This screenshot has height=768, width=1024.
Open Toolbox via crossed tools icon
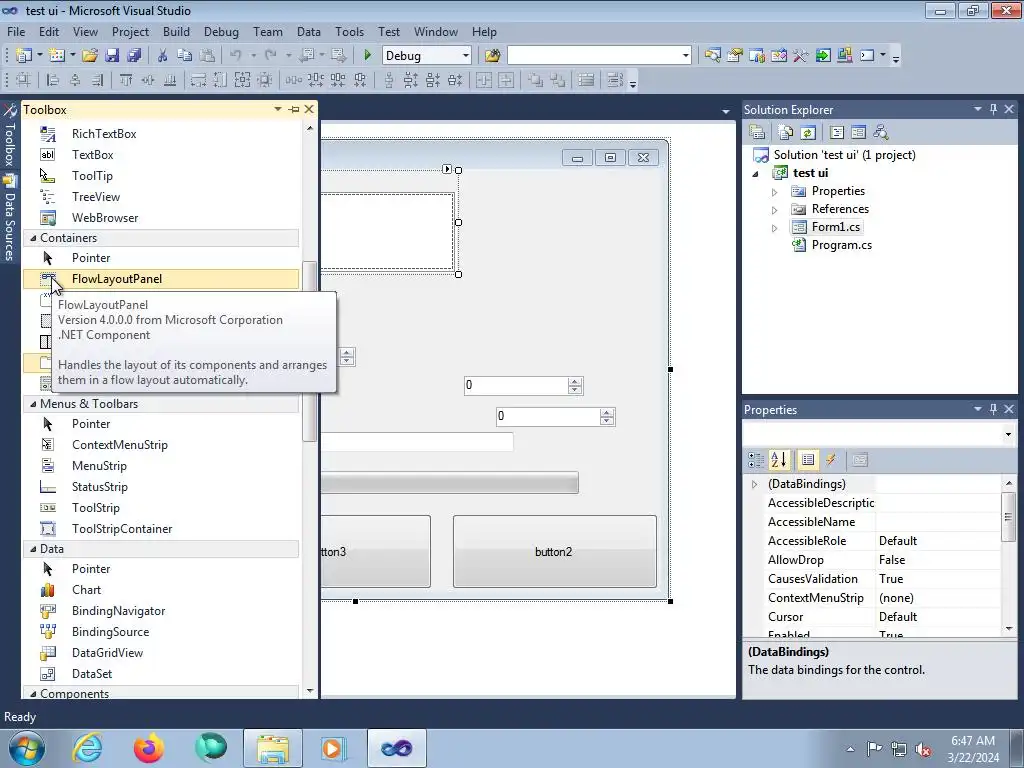coord(801,56)
